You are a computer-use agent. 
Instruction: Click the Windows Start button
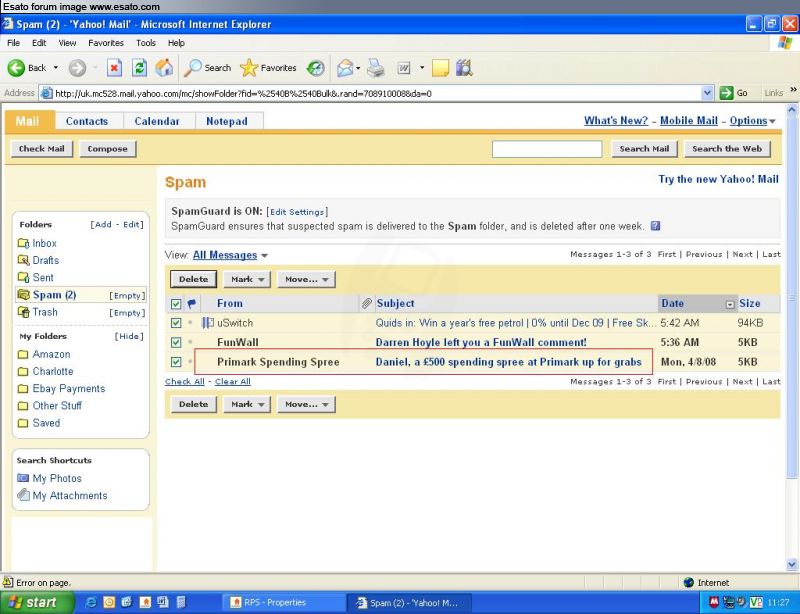click(37, 602)
